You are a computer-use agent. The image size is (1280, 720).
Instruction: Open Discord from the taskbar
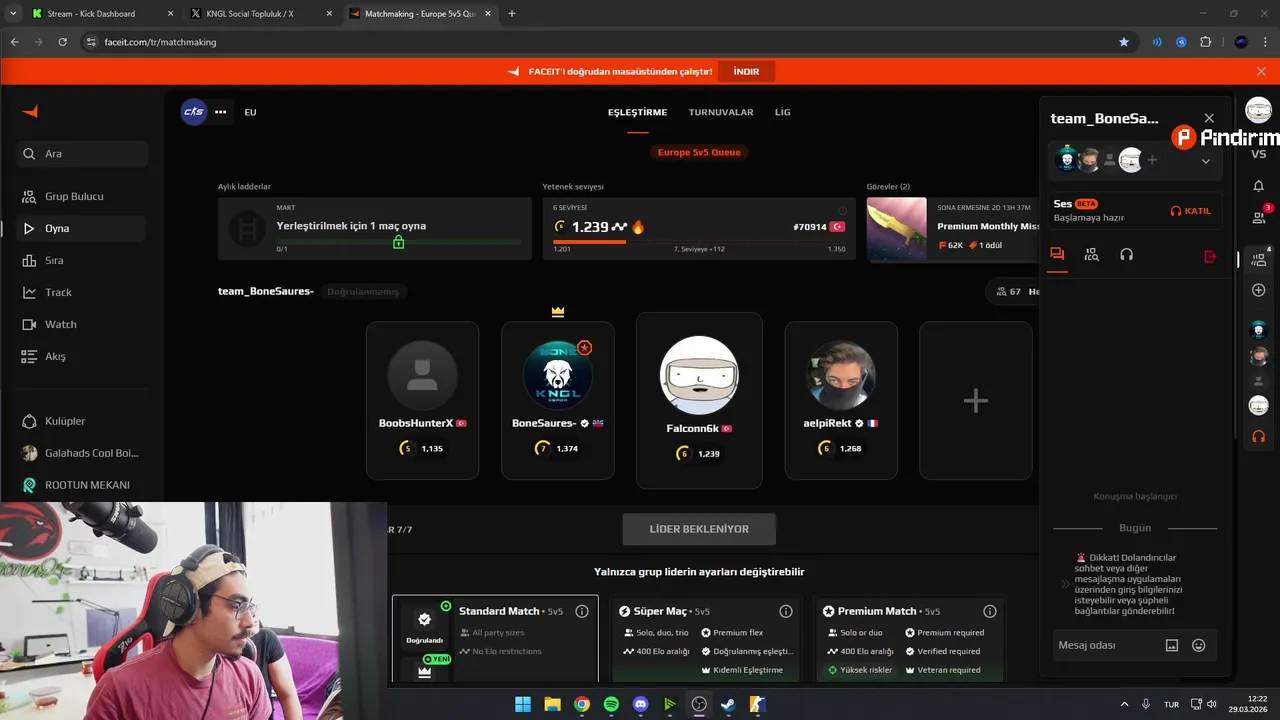click(x=641, y=704)
